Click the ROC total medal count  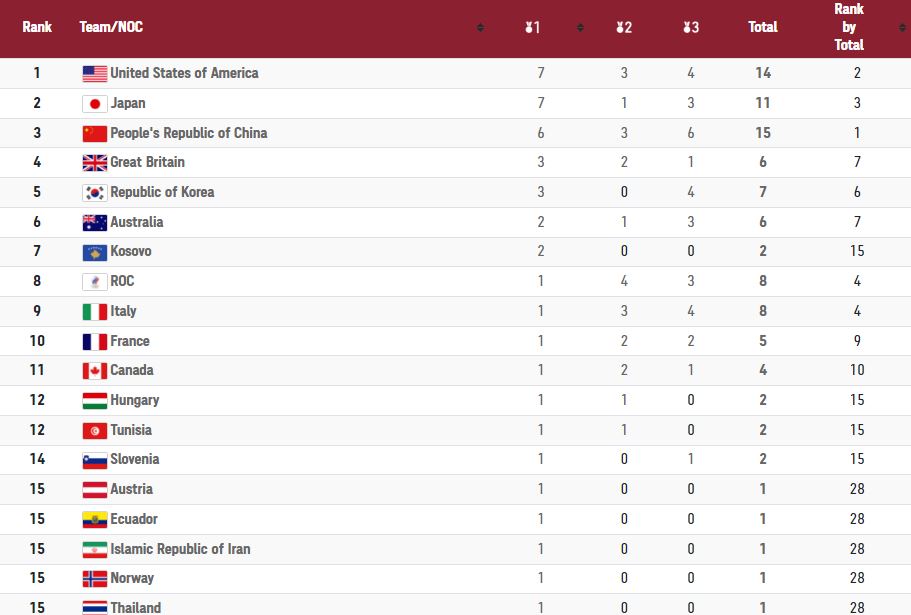(763, 281)
